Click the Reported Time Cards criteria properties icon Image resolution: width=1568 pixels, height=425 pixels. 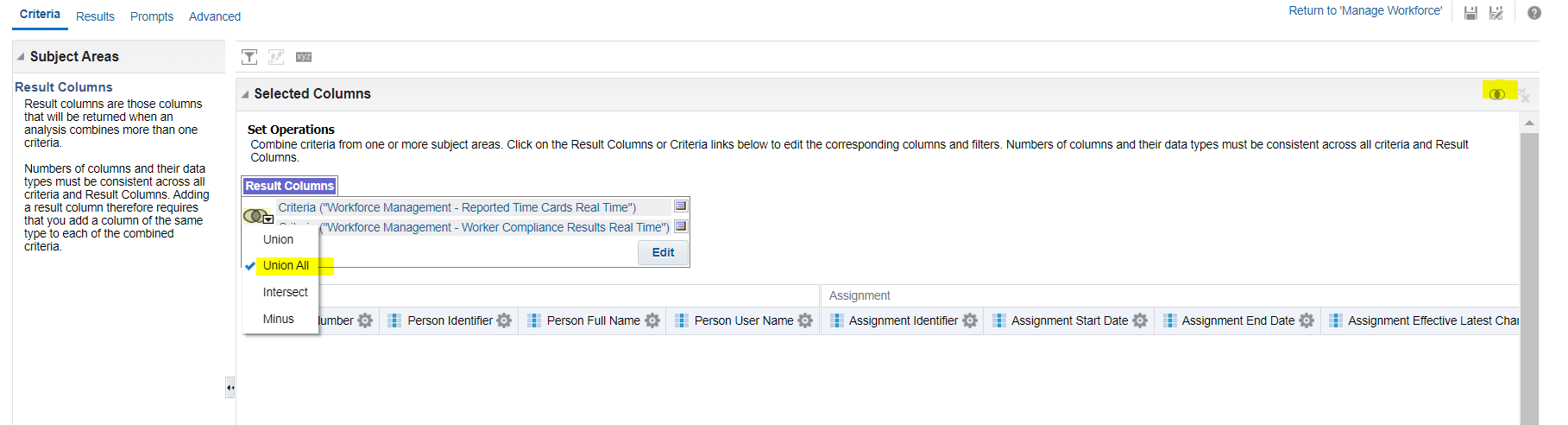(681, 206)
